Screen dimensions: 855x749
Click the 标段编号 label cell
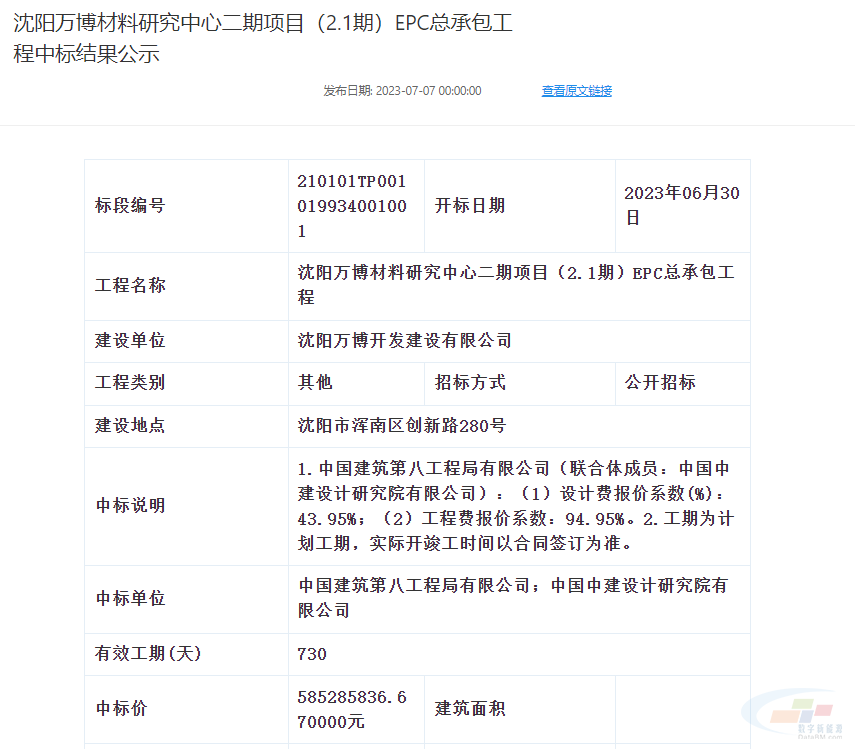[x=186, y=206]
